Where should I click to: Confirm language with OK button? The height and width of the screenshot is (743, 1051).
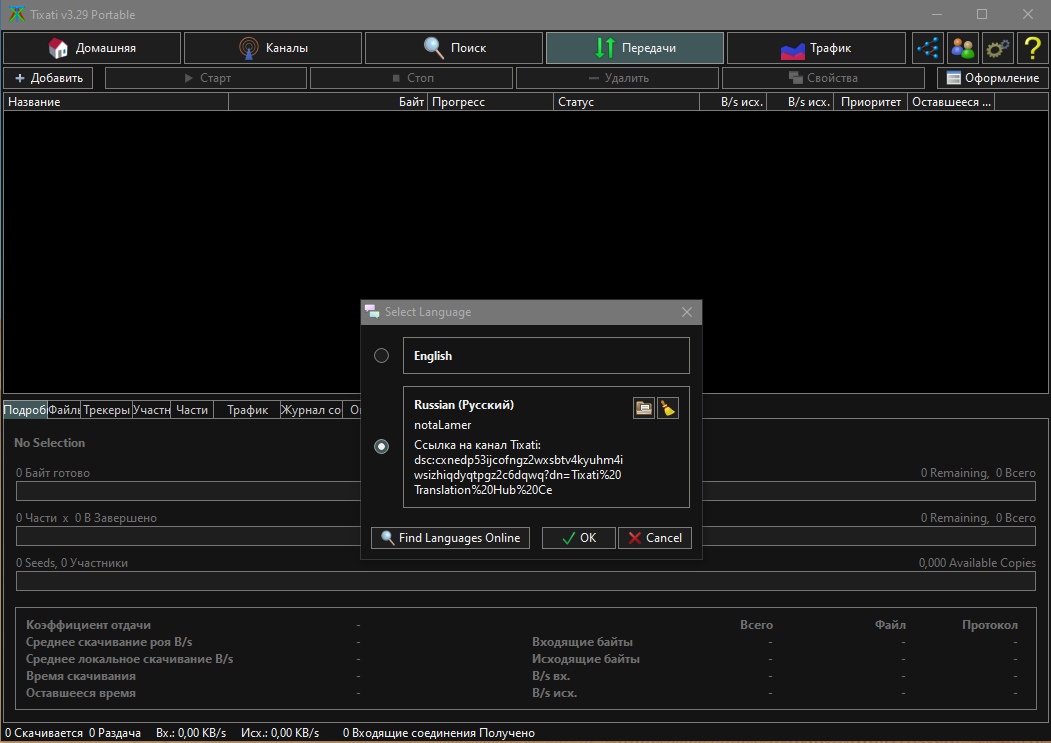pos(578,538)
